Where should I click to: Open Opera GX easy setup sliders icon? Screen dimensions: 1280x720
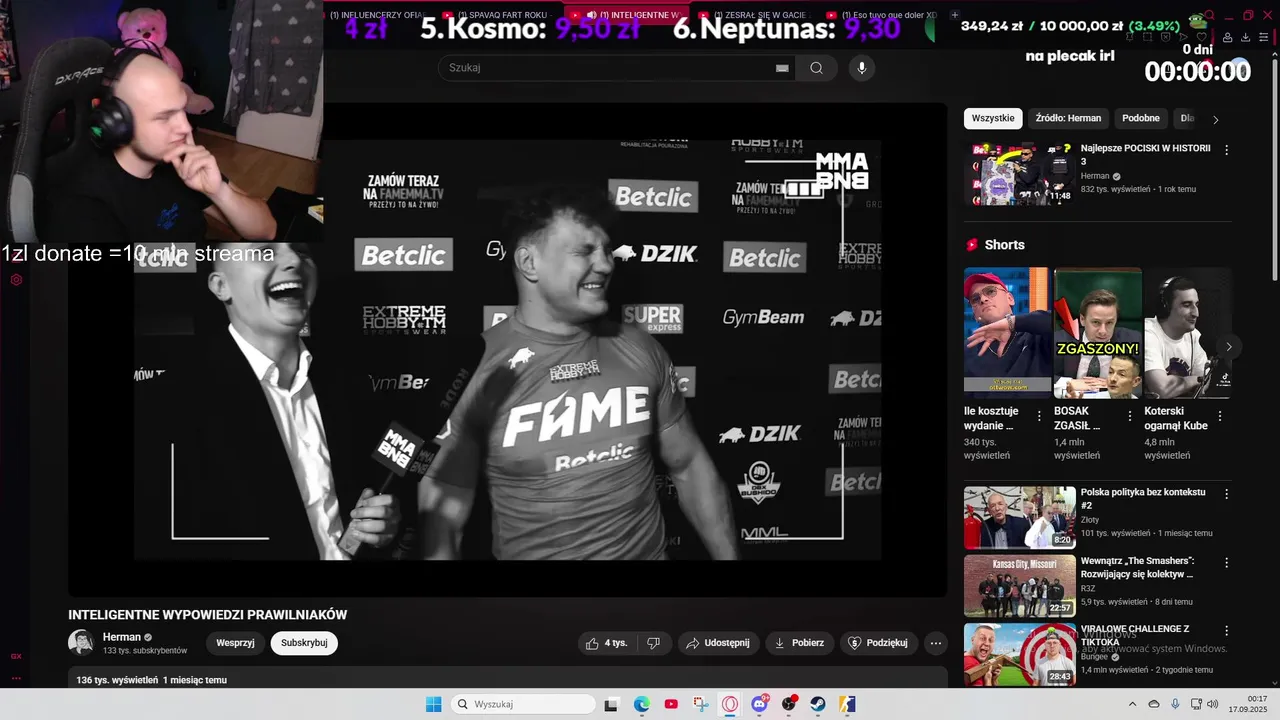1264,37
